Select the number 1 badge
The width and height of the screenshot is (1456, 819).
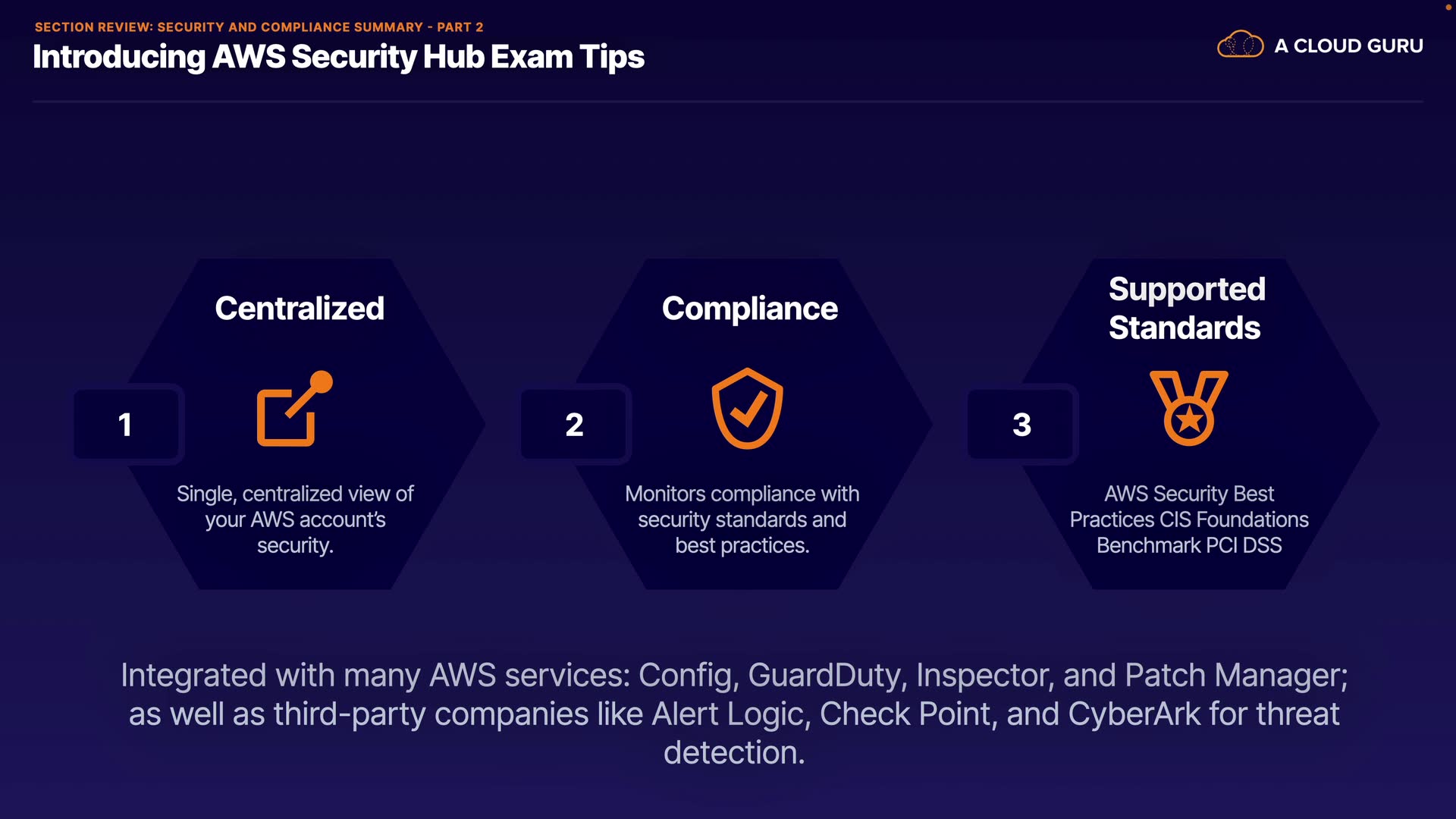pyautogui.click(x=126, y=424)
